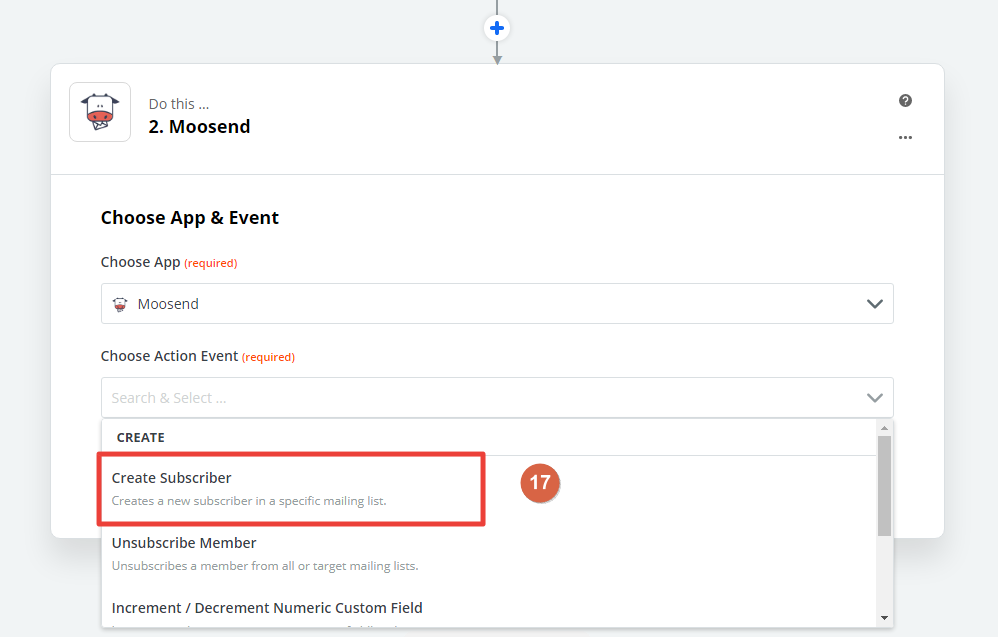Select the Unsubscribe Member action
Screen dimensions: 998x637
[489, 554]
